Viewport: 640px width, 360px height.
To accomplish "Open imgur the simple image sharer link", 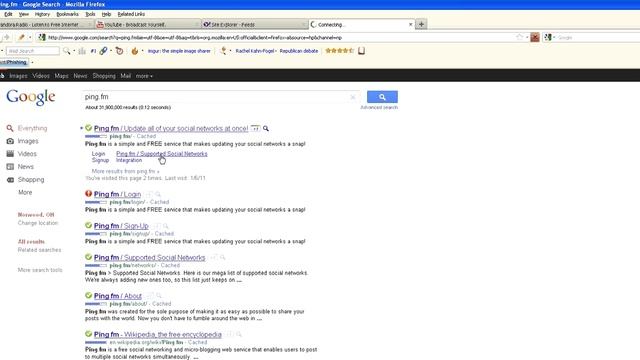I will (179, 51).
